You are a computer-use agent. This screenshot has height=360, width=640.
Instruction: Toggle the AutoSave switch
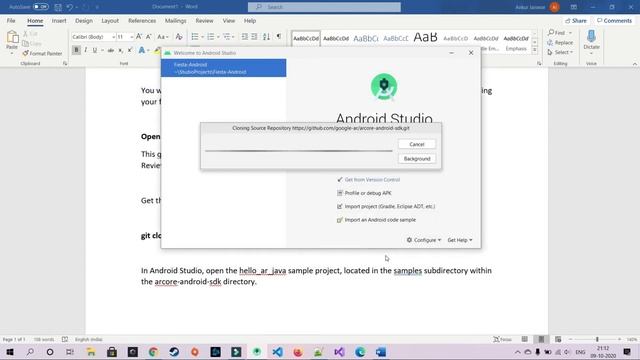(40, 7)
